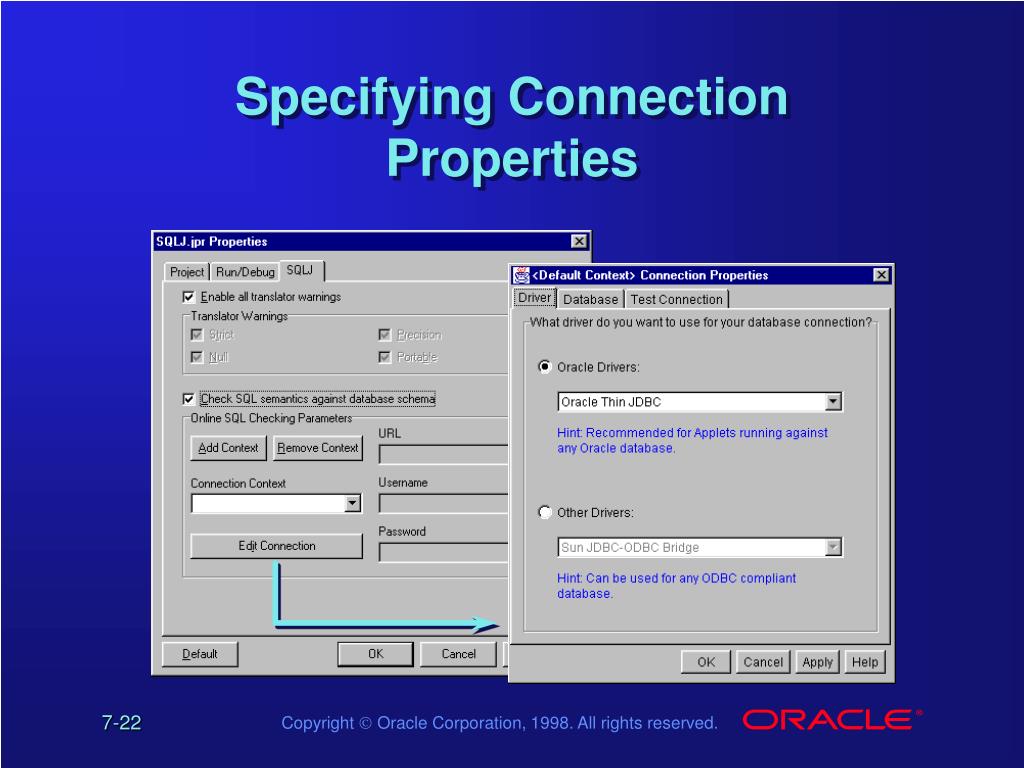Click Help in Connection Properties dialog

(865, 662)
